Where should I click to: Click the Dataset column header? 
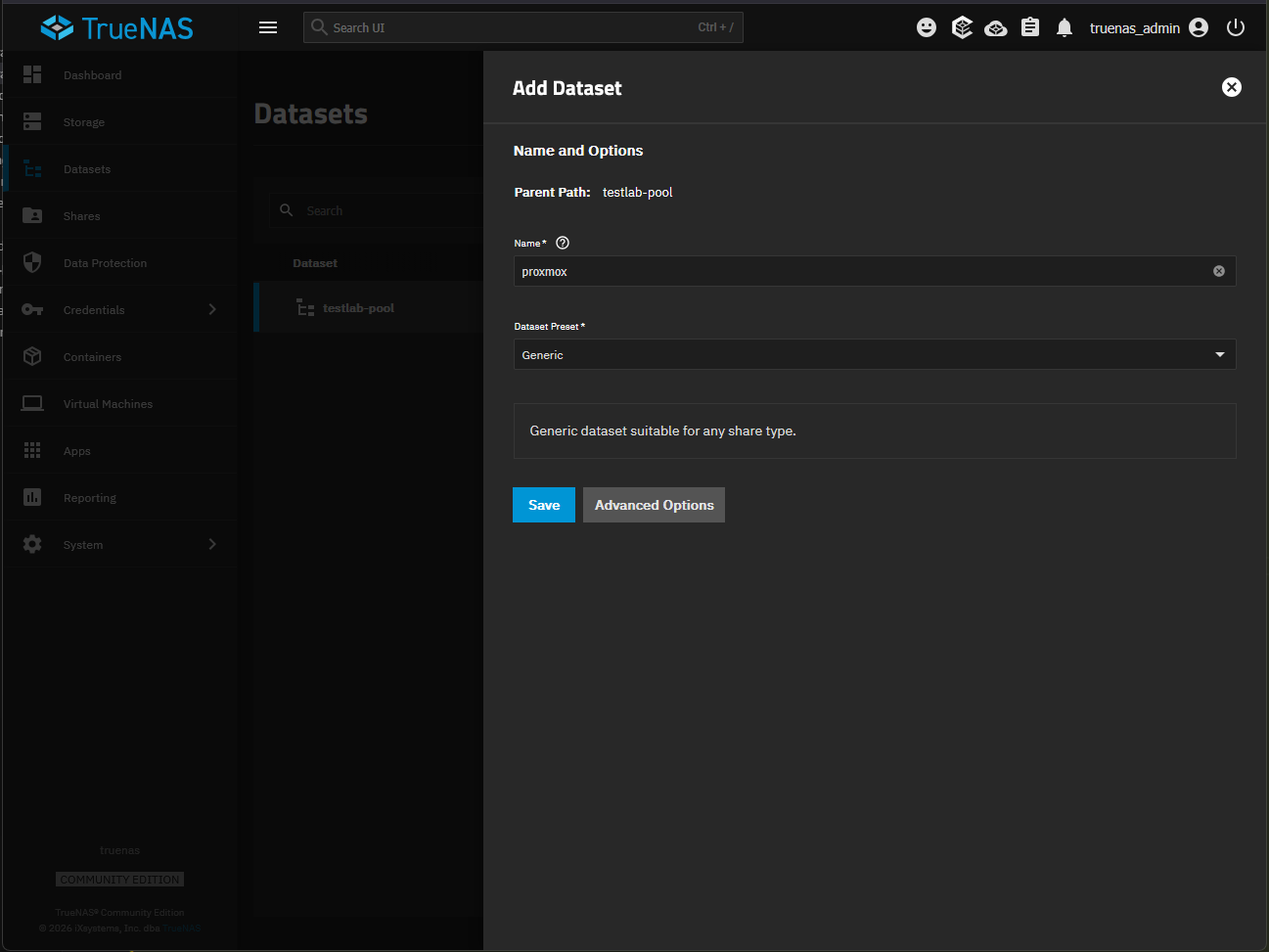pyautogui.click(x=315, y=263)
